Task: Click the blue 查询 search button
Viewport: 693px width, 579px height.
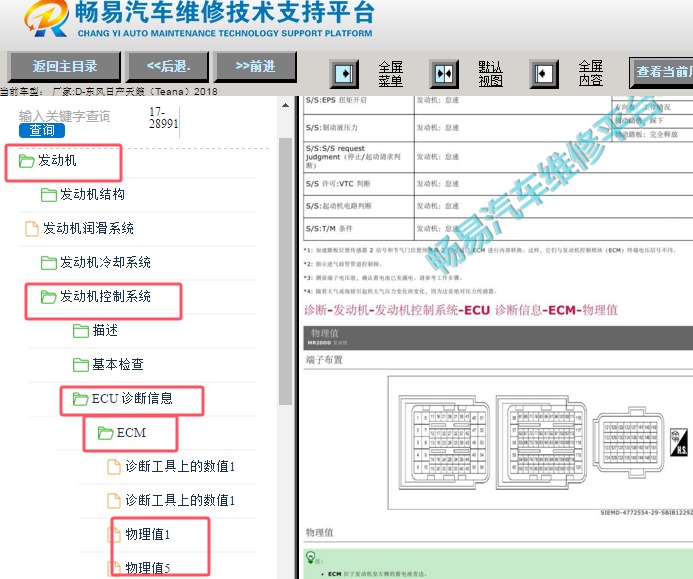Action: click(x=42, y=130)
